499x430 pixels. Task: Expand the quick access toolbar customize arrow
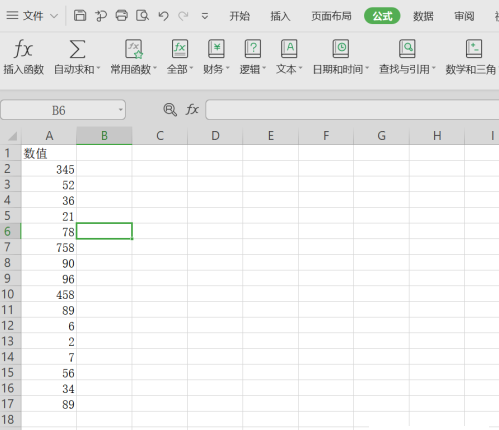205,16
